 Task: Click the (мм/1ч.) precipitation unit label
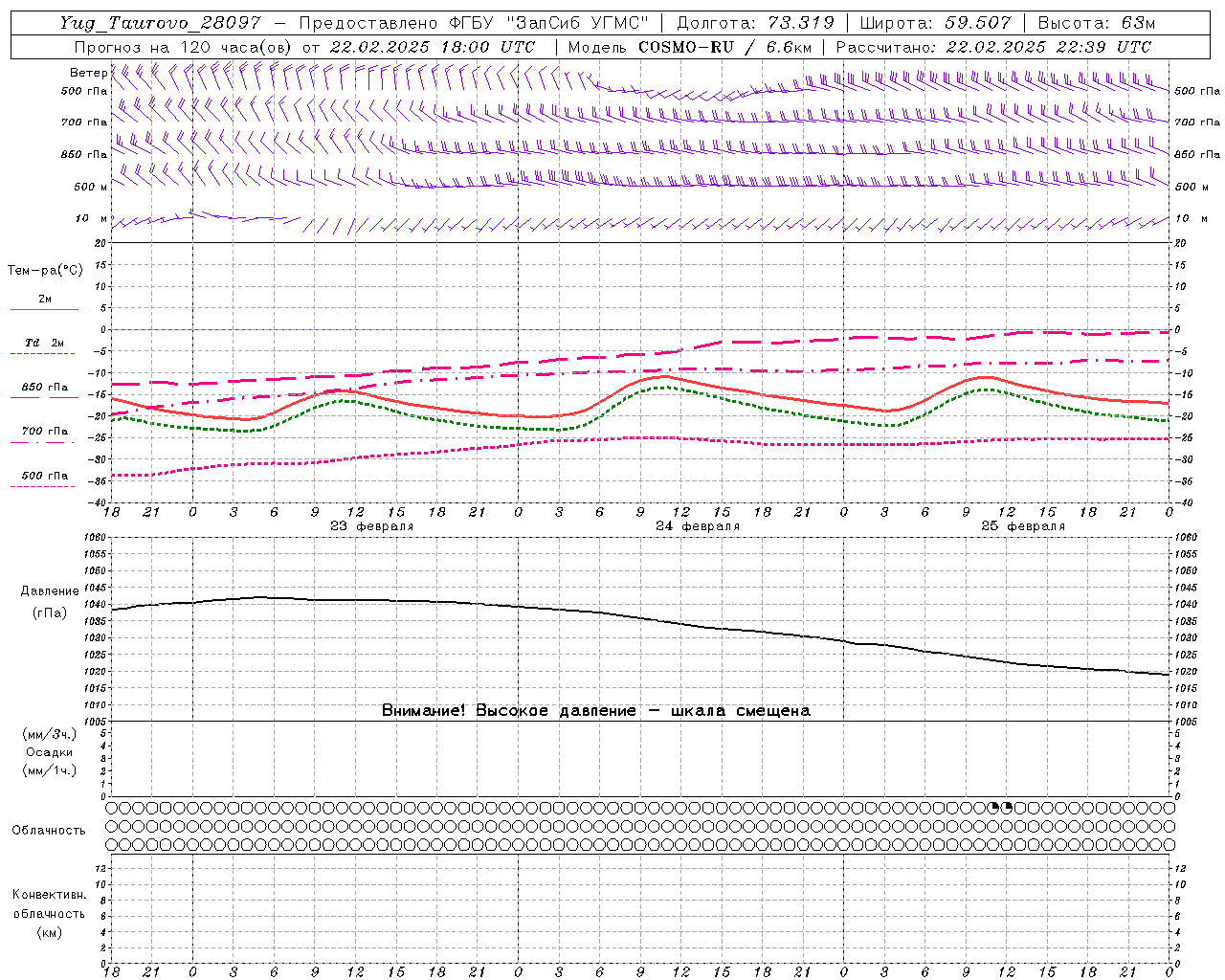pyautogui.click(x=49, y=770)
